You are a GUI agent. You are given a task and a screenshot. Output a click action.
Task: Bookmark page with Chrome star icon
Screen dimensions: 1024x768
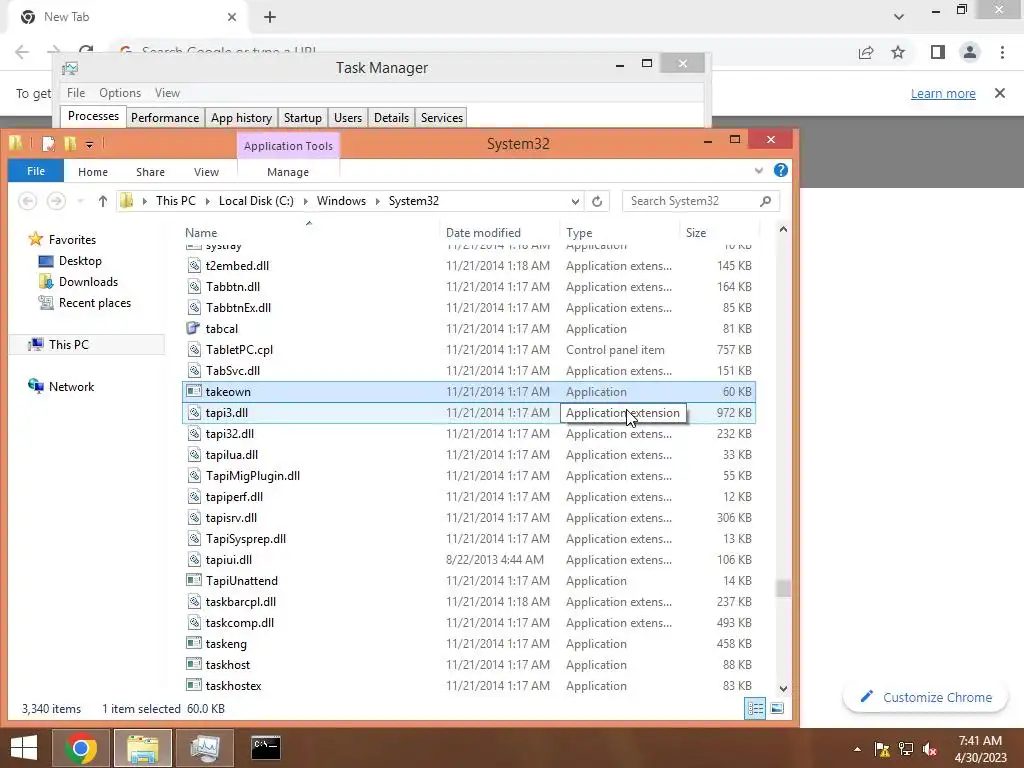pos(898,52)
